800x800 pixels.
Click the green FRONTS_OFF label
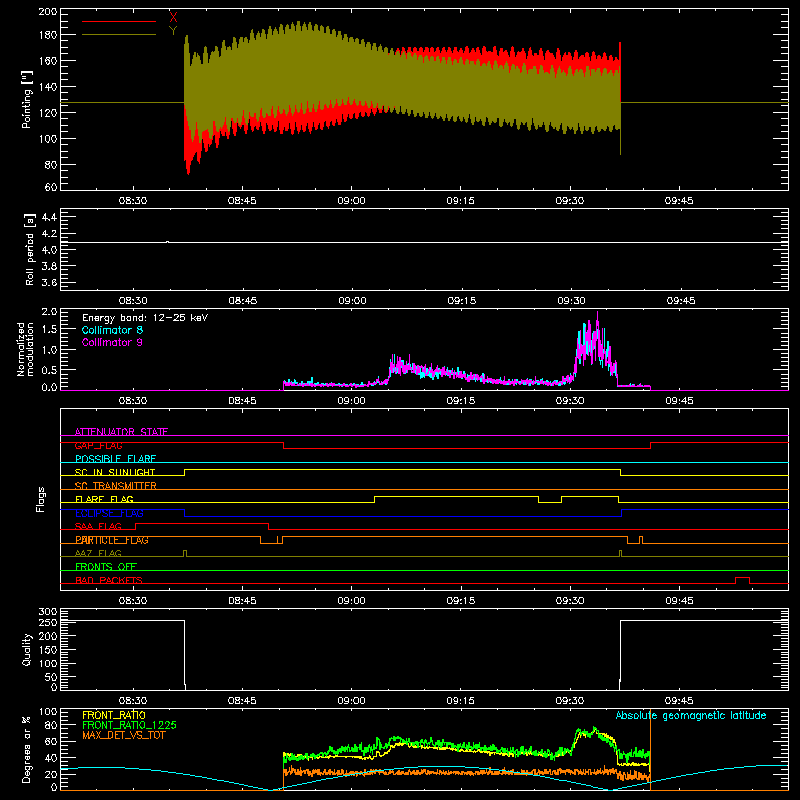[x=106, y=566]
